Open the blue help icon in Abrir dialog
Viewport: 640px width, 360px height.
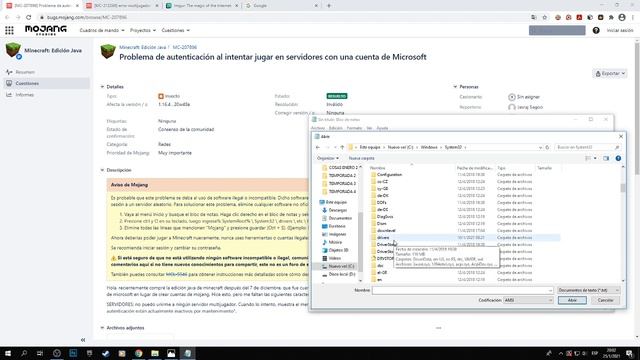(618, 158)
